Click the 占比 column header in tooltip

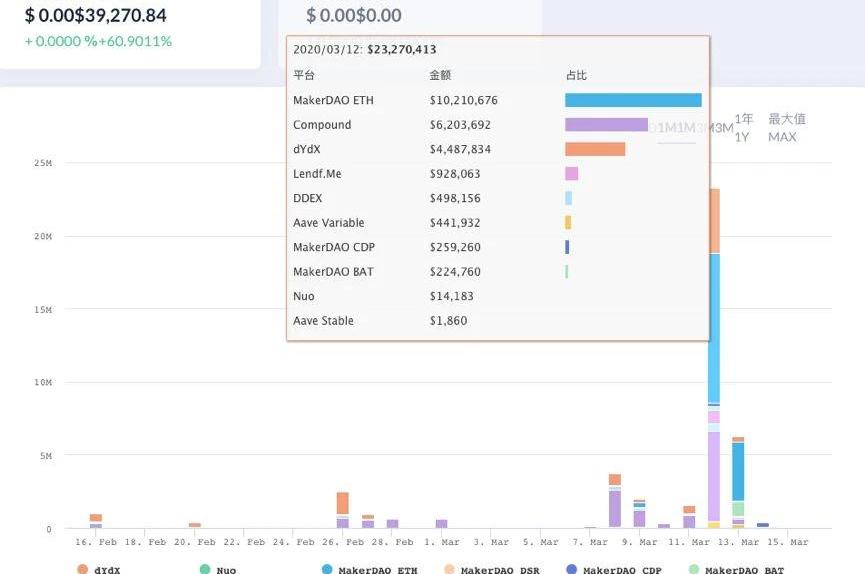[576, 75]
